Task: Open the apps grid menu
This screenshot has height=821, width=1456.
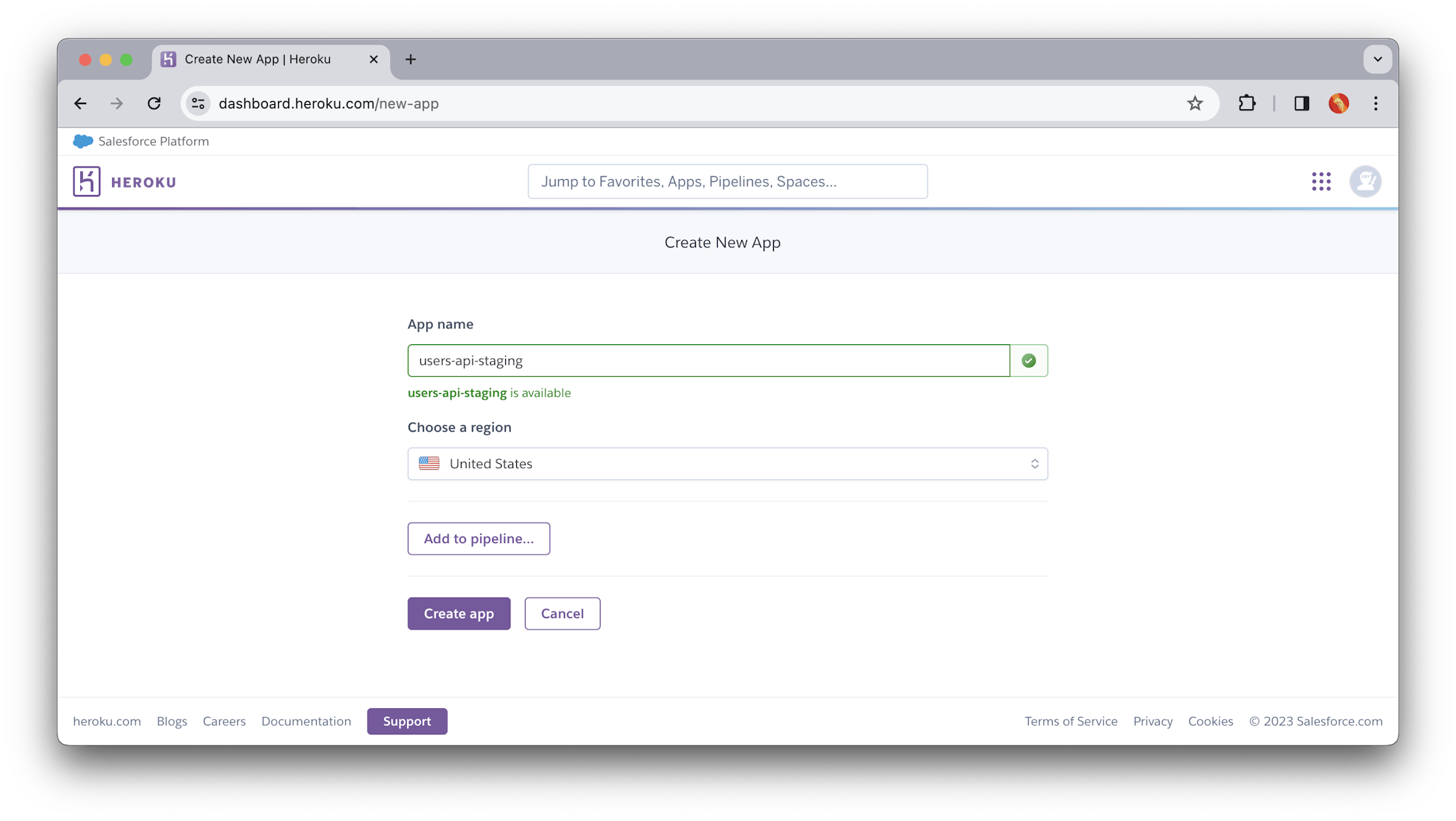Action: pos(1321,181)
